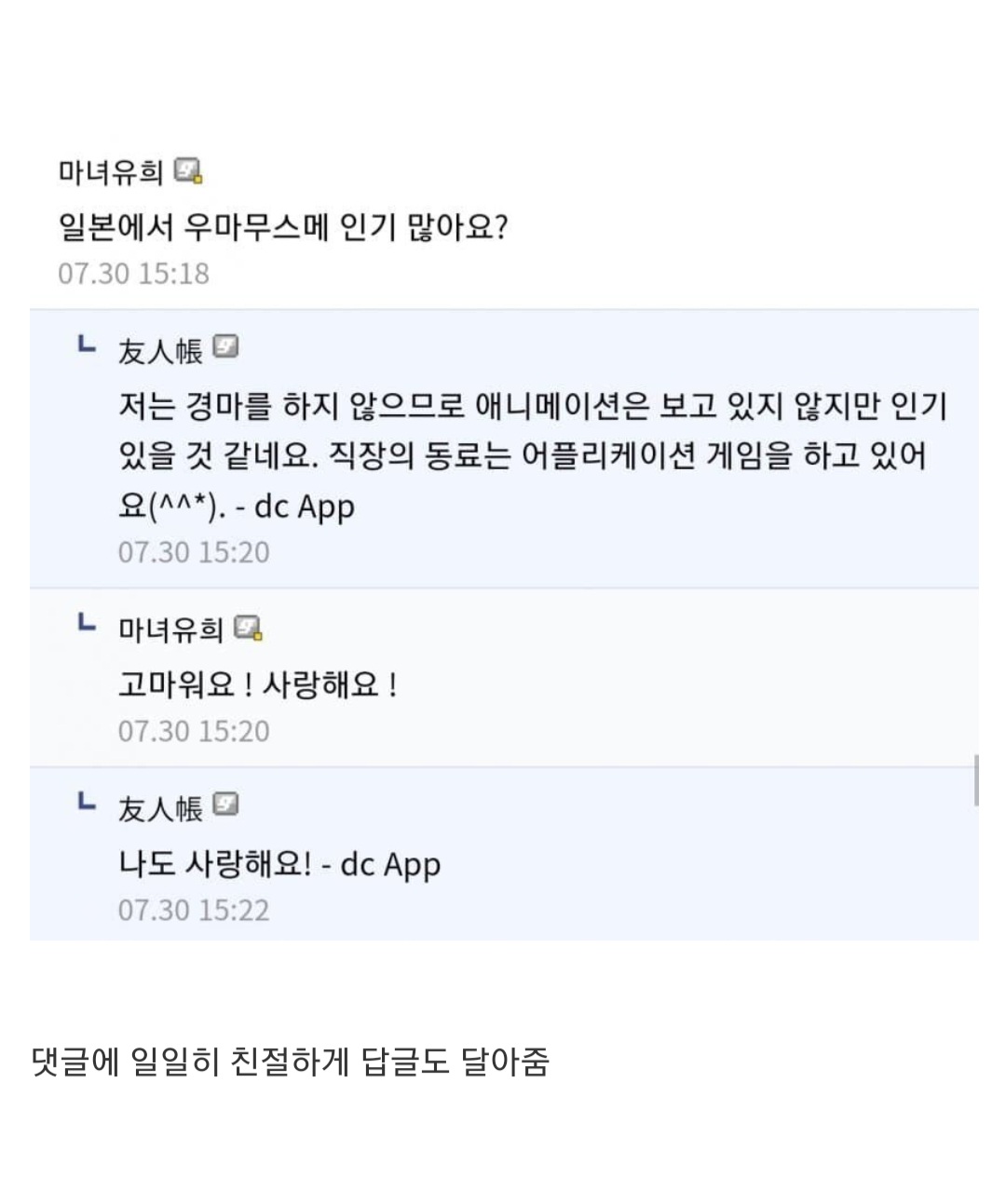This screenshot has width=1006, height=1204.
Task: Click badge icon next to last 友人帳 reply
Action: tap(225, 804)
